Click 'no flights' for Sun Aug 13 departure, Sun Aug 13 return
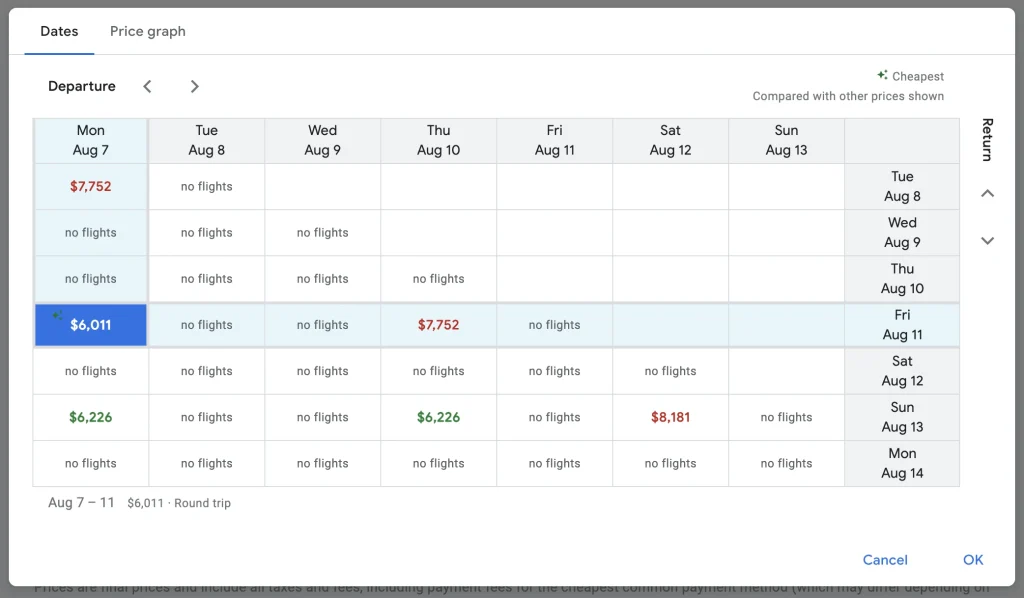 [786, 417]
